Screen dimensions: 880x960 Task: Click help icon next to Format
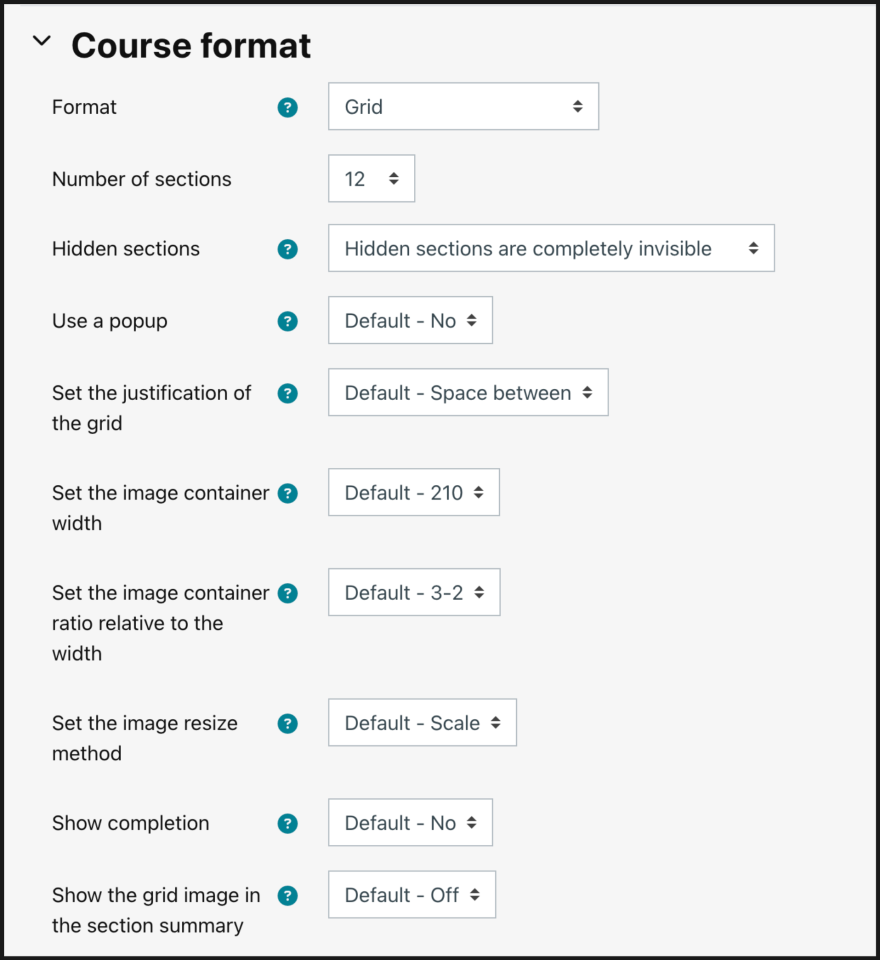click(288, 107)
